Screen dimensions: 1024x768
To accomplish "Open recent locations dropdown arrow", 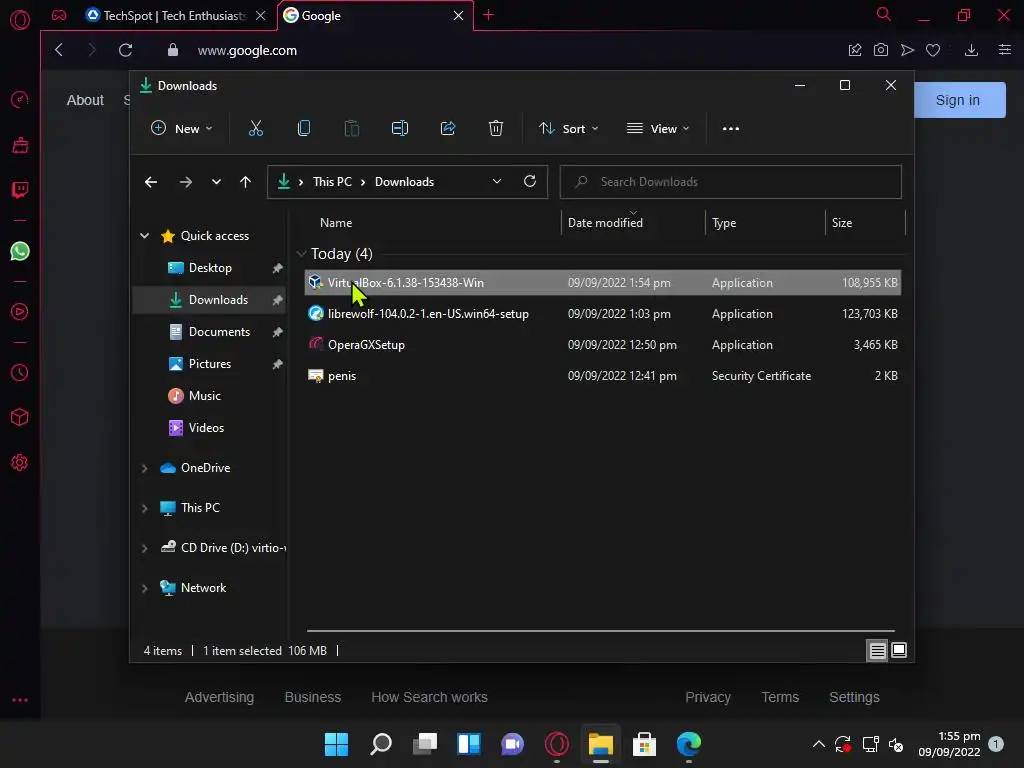I will 216,182.
